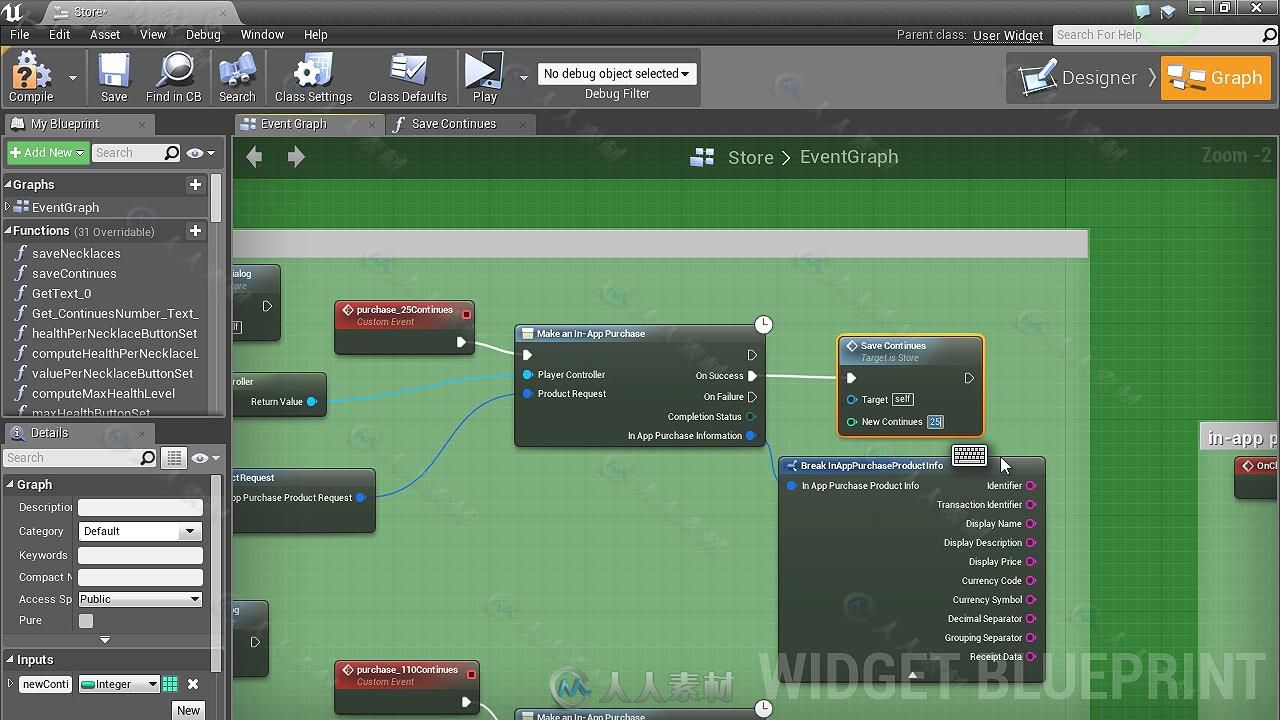Open Add New dropdown
The image size is (1280, 720).
click(47, 153)
